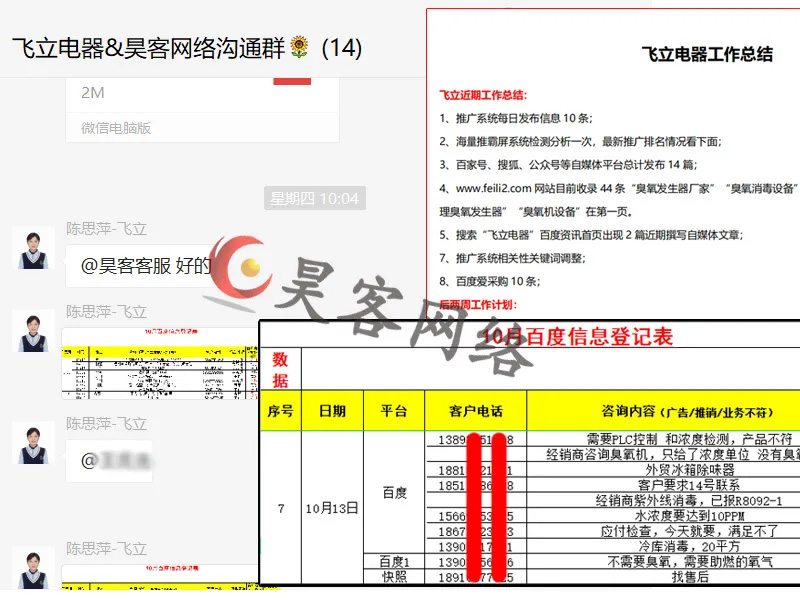
Task: Select the 平台 column header cell
Action: pos(394,411)
